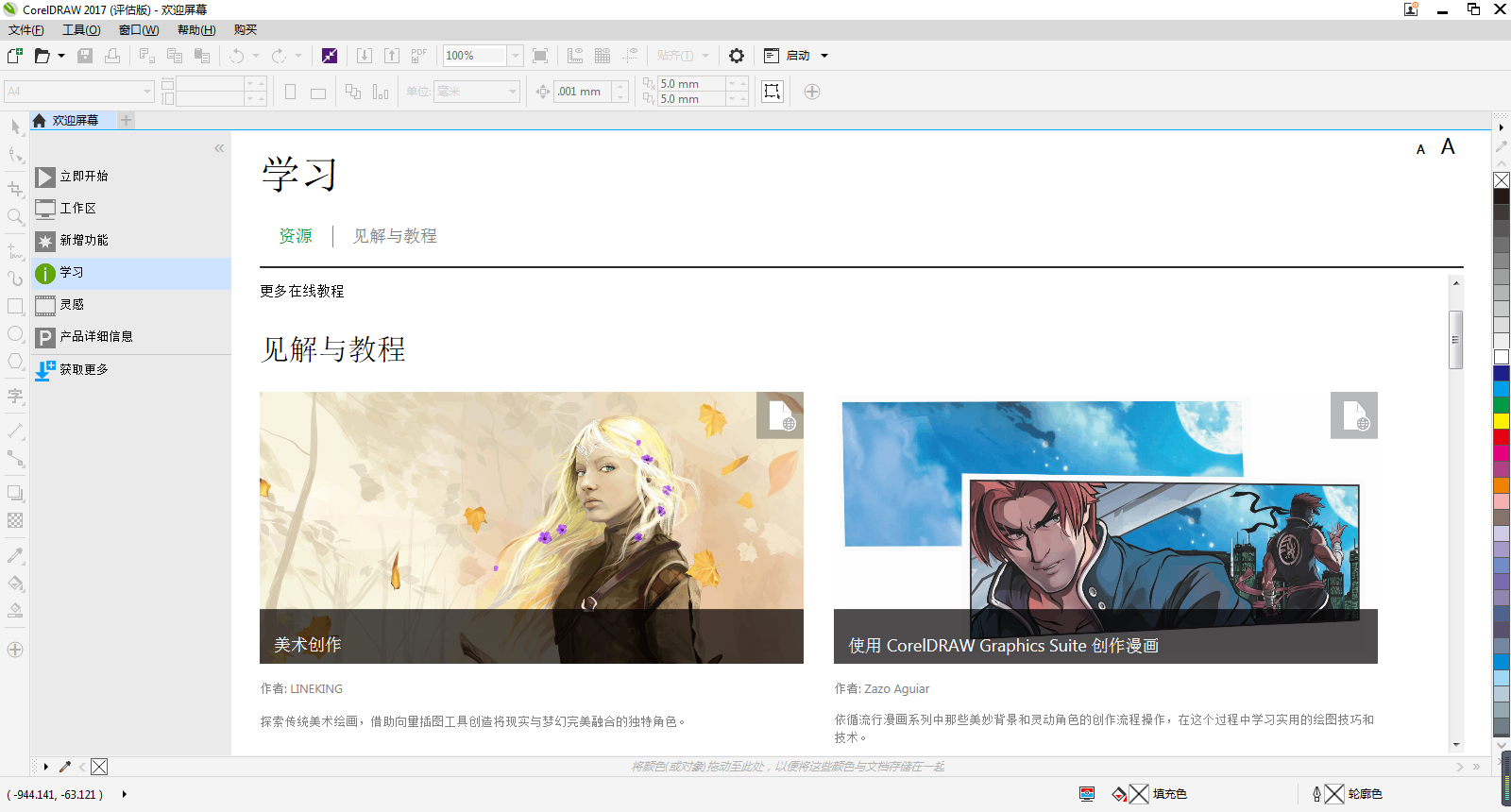
Task: Click the small A decrease font icon
Action: (1420, 149)
